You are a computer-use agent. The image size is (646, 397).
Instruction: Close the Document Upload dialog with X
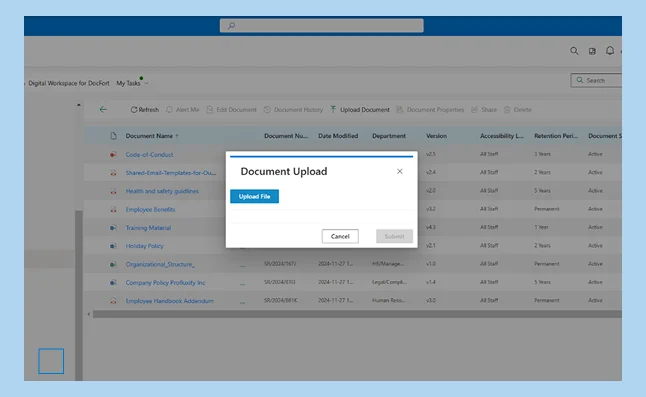point(400,171)
